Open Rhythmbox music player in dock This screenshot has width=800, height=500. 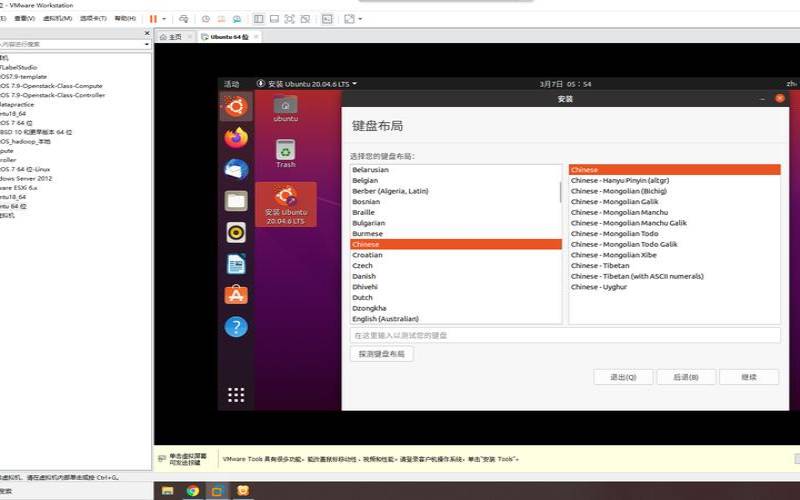[x=236, y=233]
